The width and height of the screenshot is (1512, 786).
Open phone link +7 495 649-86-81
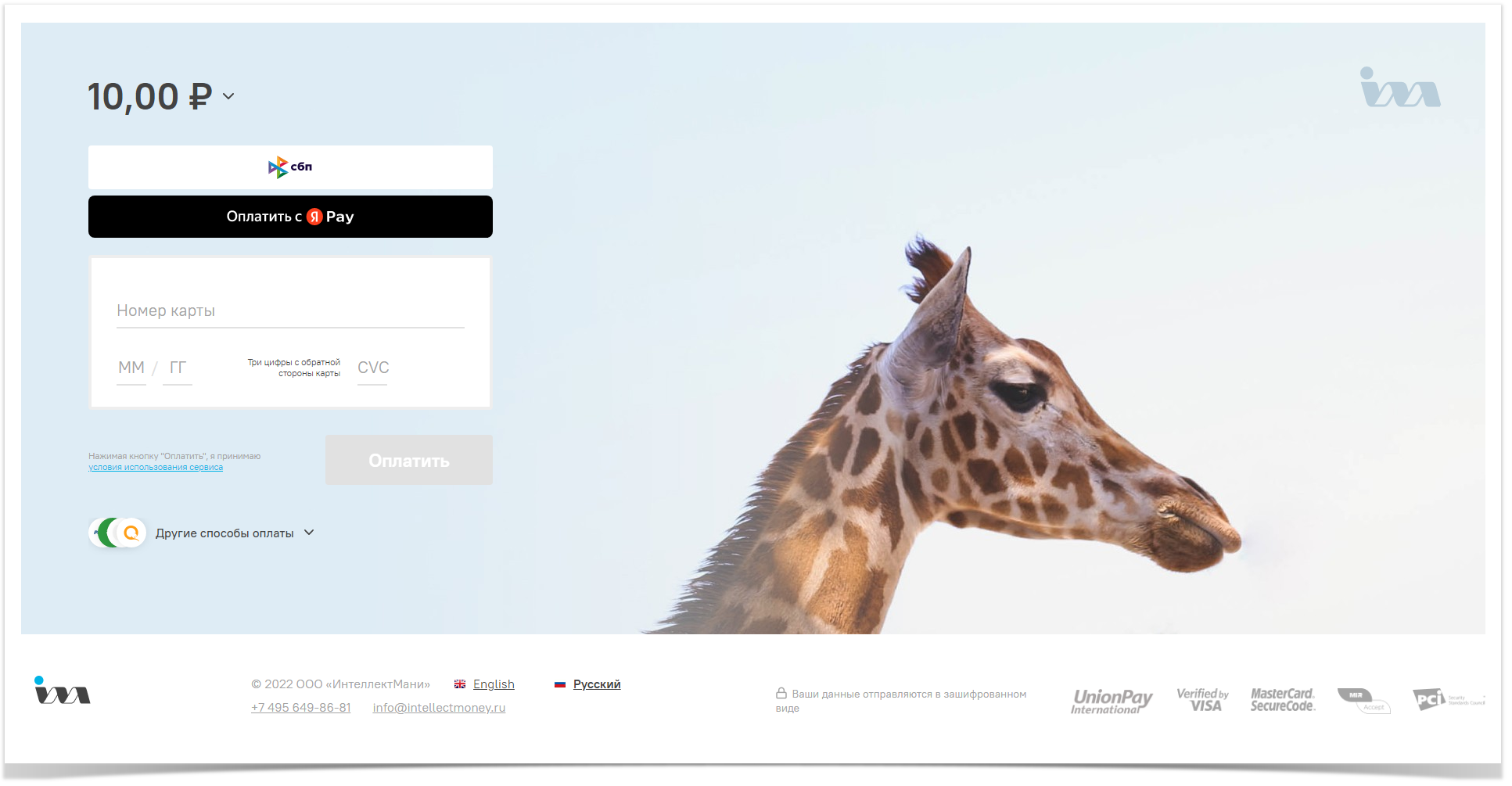301,708
